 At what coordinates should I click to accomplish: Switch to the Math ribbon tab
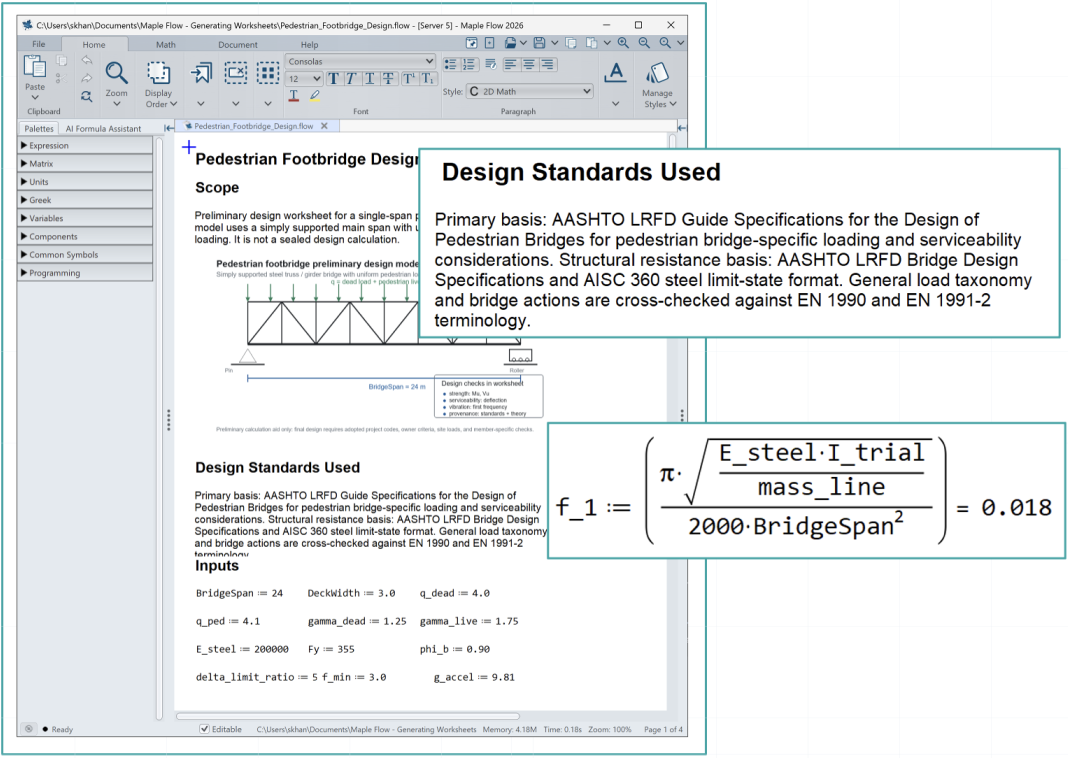pyautogui.click(x=166, y=45)
